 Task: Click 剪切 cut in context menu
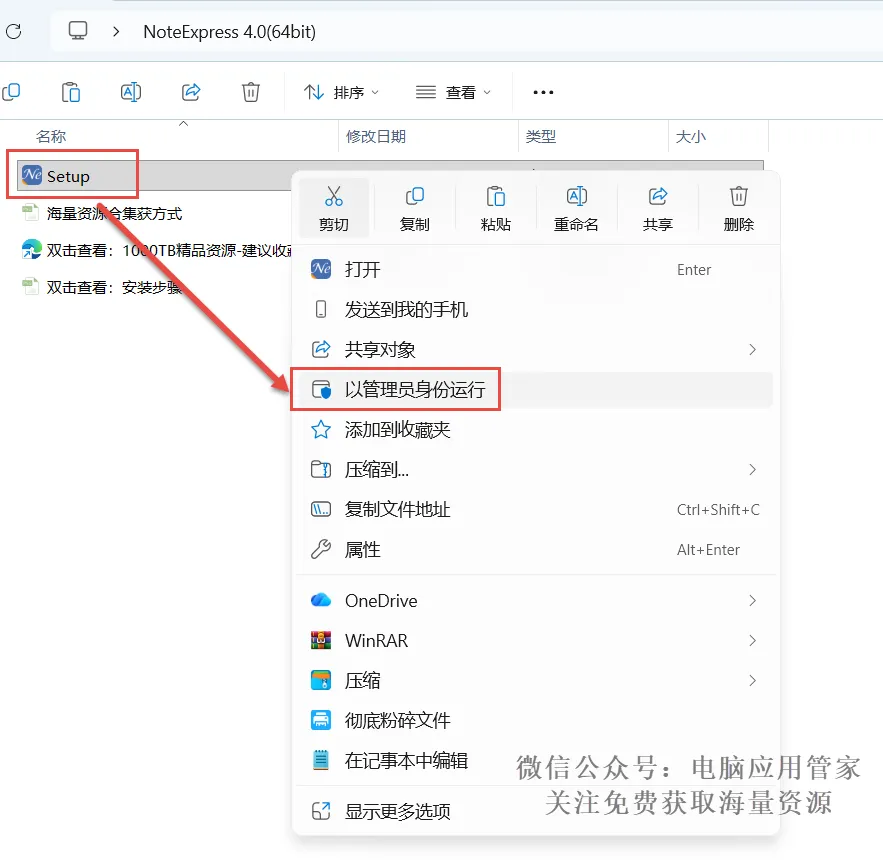pyautogui.click(x=333, y=208)
